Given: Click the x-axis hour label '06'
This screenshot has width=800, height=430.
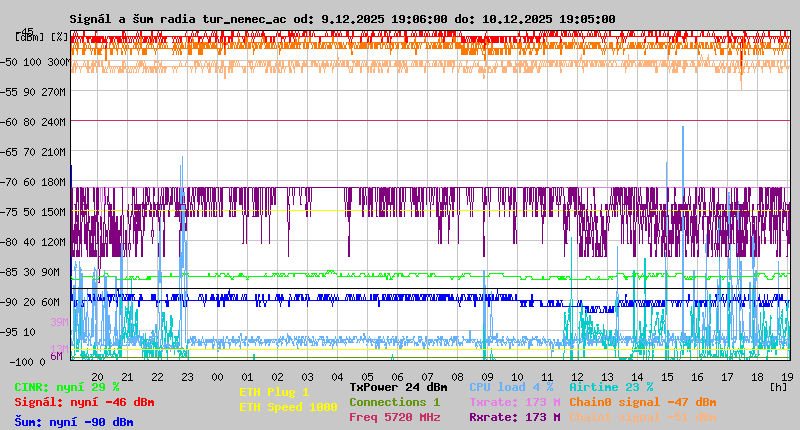Looking at the screenshot, I should [397, 377].
